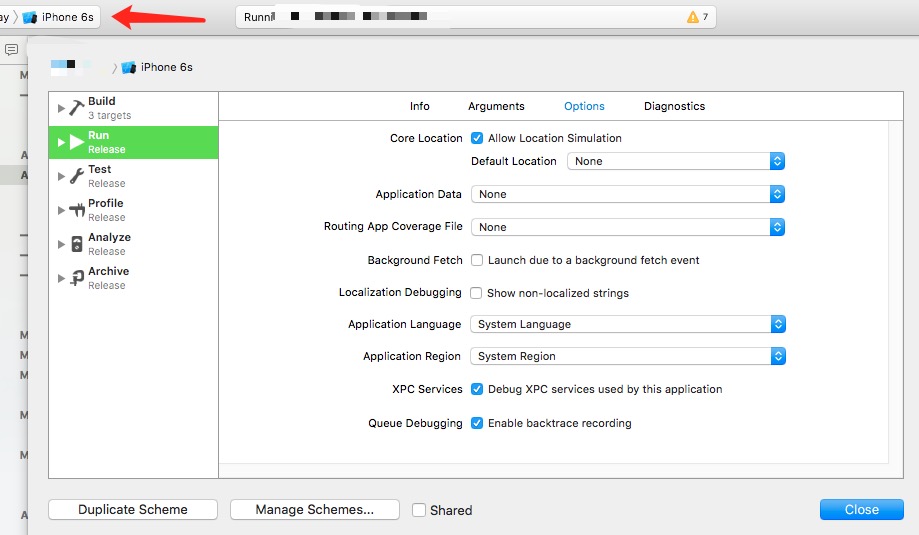The image size is (919, 535).
Task: Click iPhone 6s destination label in breadcrumb
Action: [166, 67]
